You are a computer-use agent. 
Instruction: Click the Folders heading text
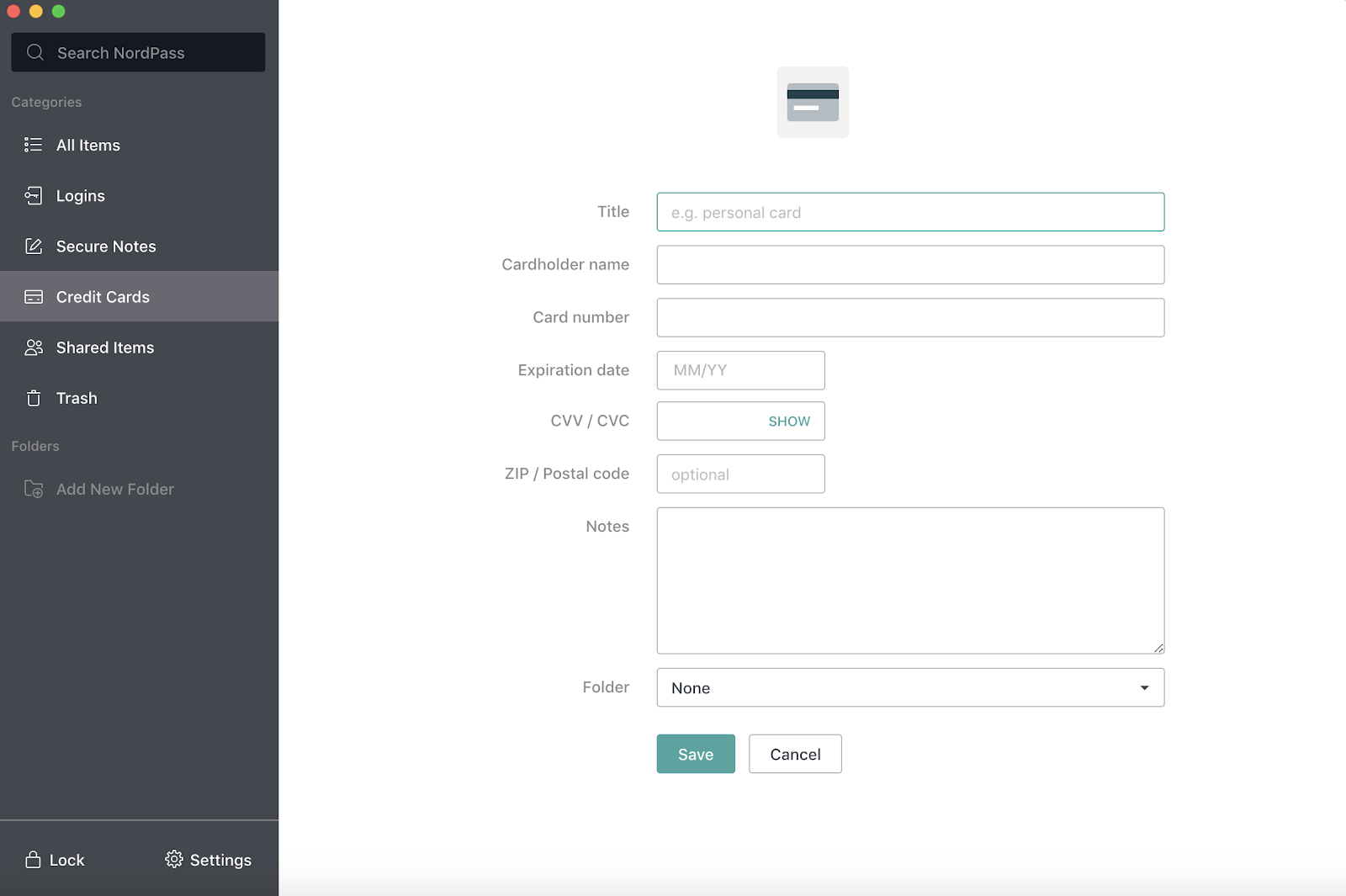point(35,446)
